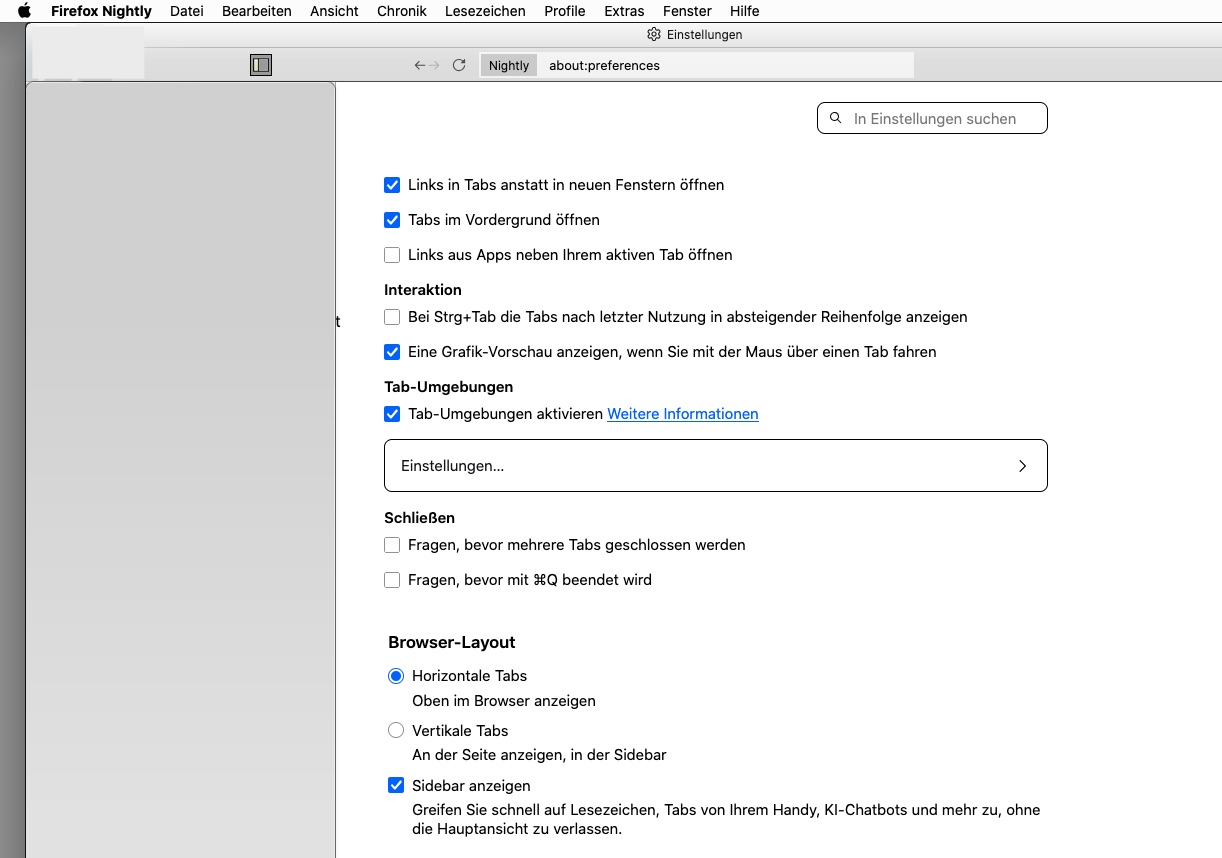The height and width of the screenshot is (858, 1222).
Task: Click the 'In Einstellungen suchen' search field
Action: click(940, 118)
